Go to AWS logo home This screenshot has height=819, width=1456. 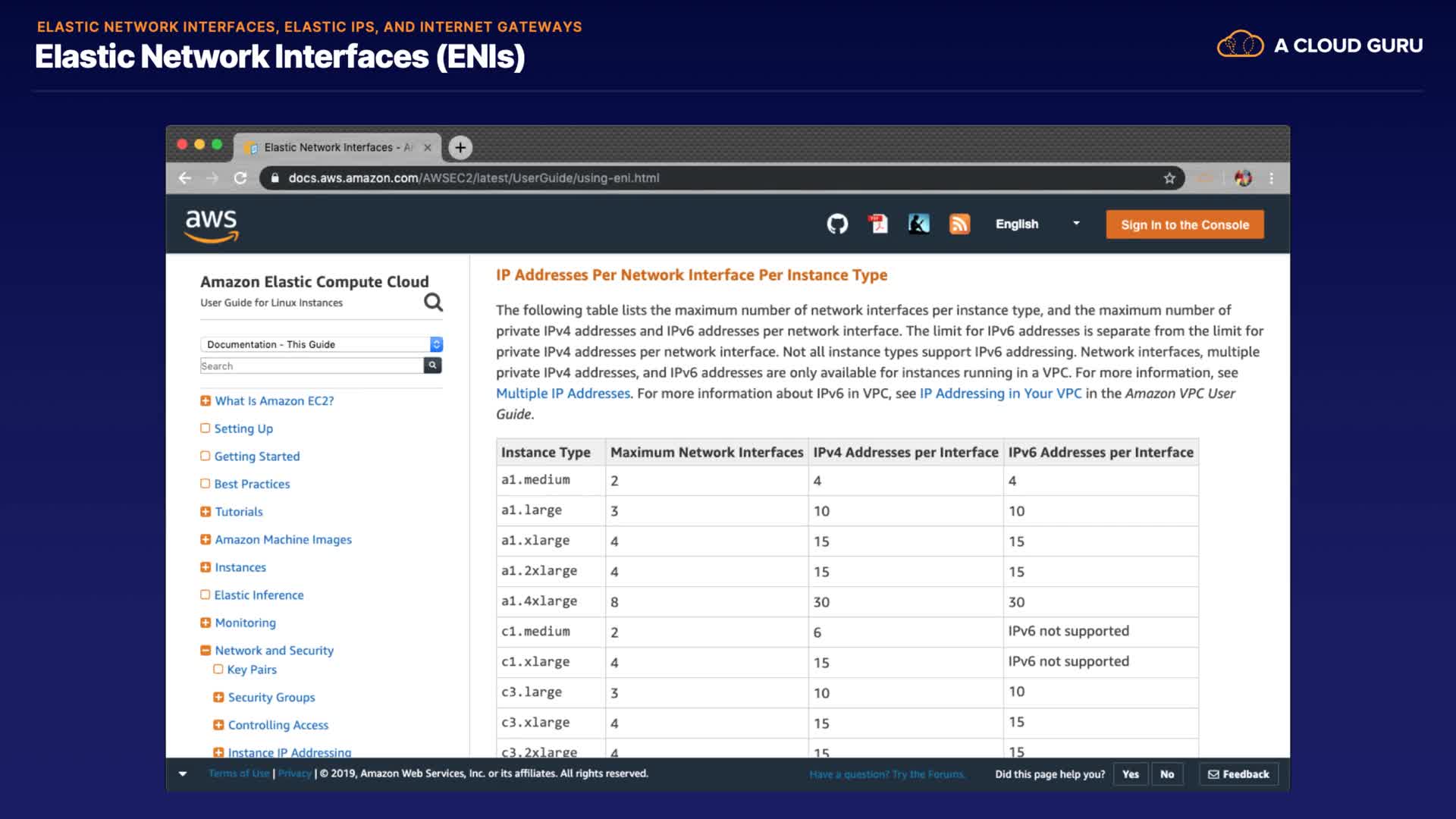pos(212,225)
